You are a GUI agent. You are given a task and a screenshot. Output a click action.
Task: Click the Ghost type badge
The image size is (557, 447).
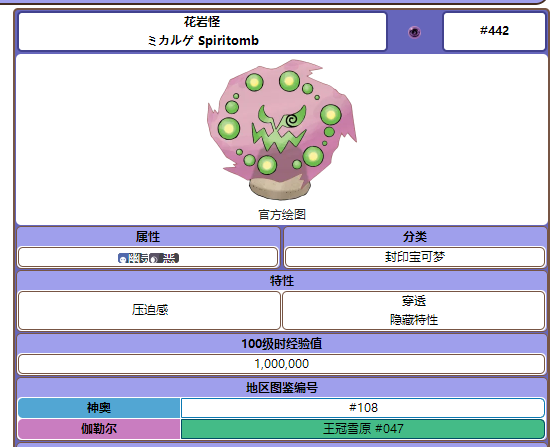[133, 258]
